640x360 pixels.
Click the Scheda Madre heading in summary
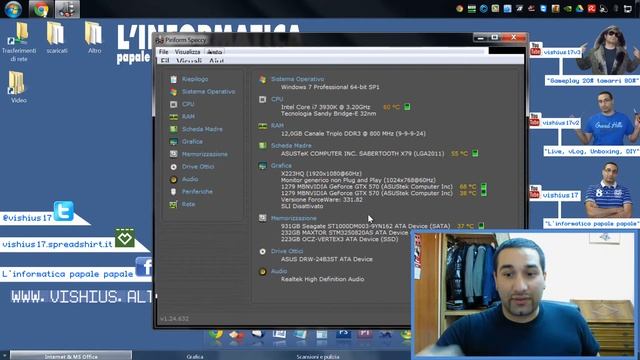(291, 146)
